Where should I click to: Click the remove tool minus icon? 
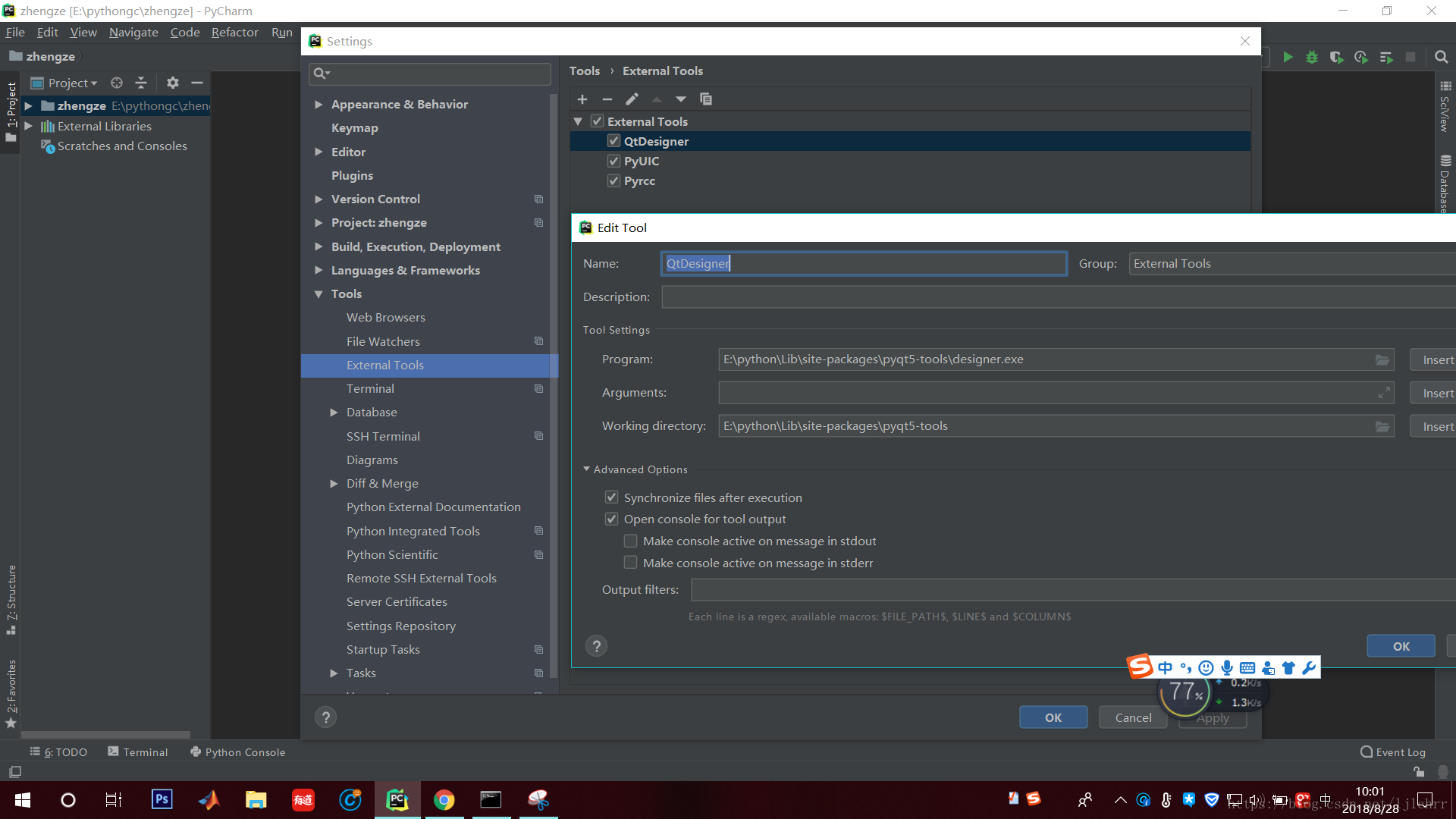[607, 99]
